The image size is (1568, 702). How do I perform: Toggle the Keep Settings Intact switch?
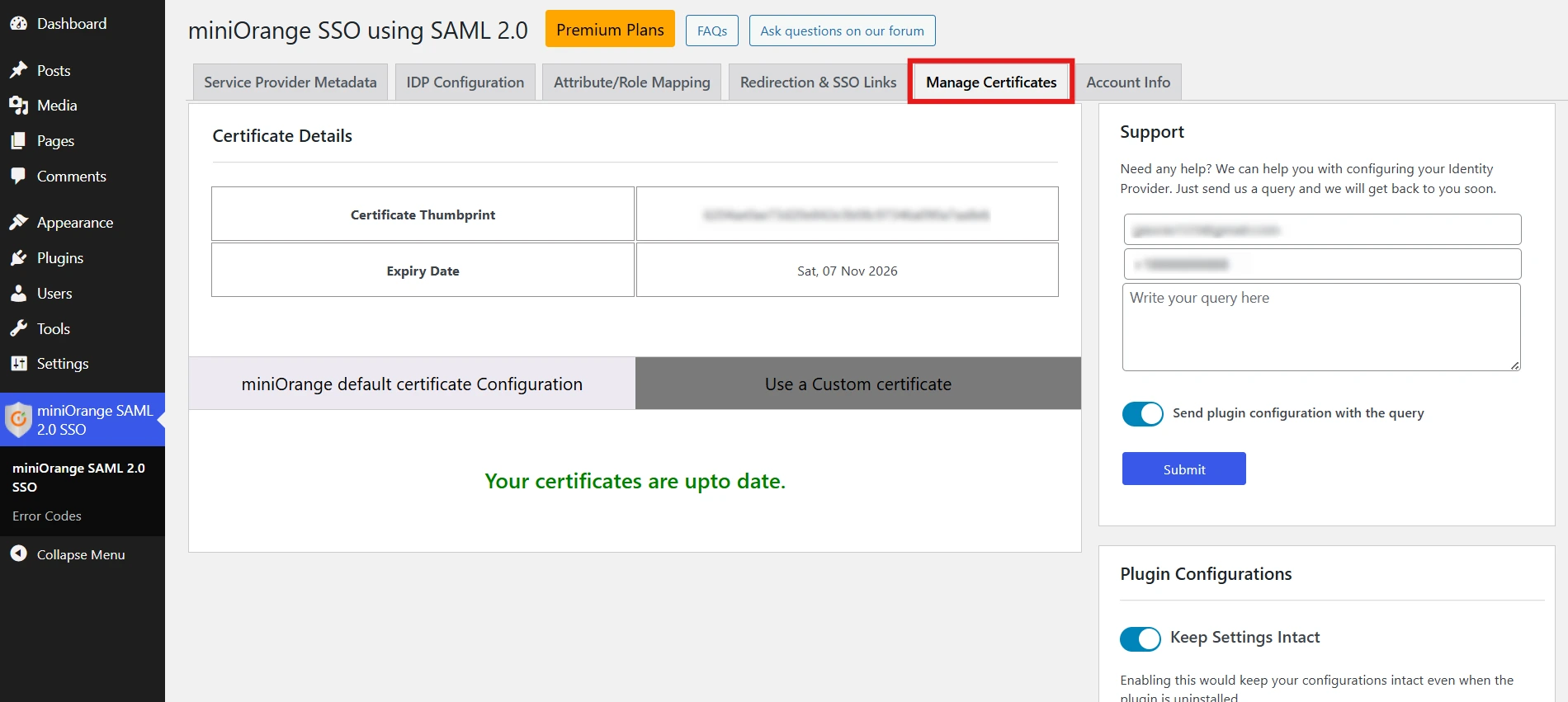coord(1140,638)
